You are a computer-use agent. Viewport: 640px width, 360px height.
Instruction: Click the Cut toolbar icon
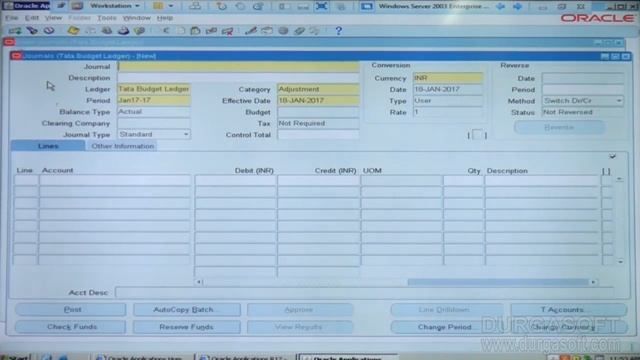166,31
